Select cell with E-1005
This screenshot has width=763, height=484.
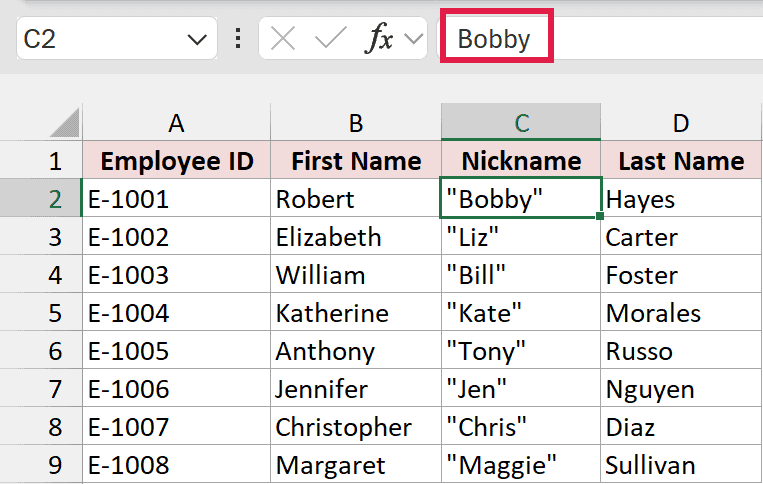pos(177,350)
